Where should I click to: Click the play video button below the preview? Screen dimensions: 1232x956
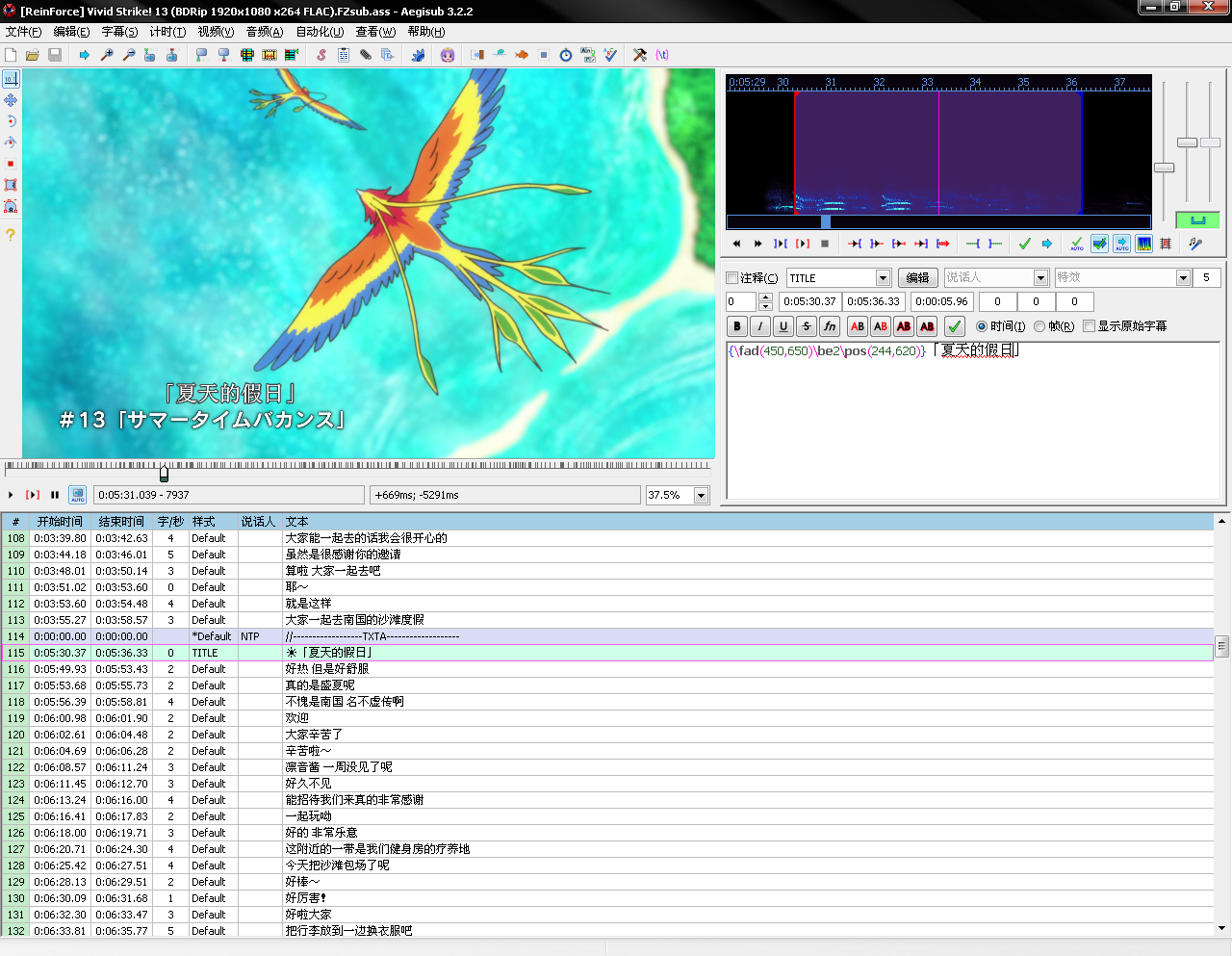[11, 495]
